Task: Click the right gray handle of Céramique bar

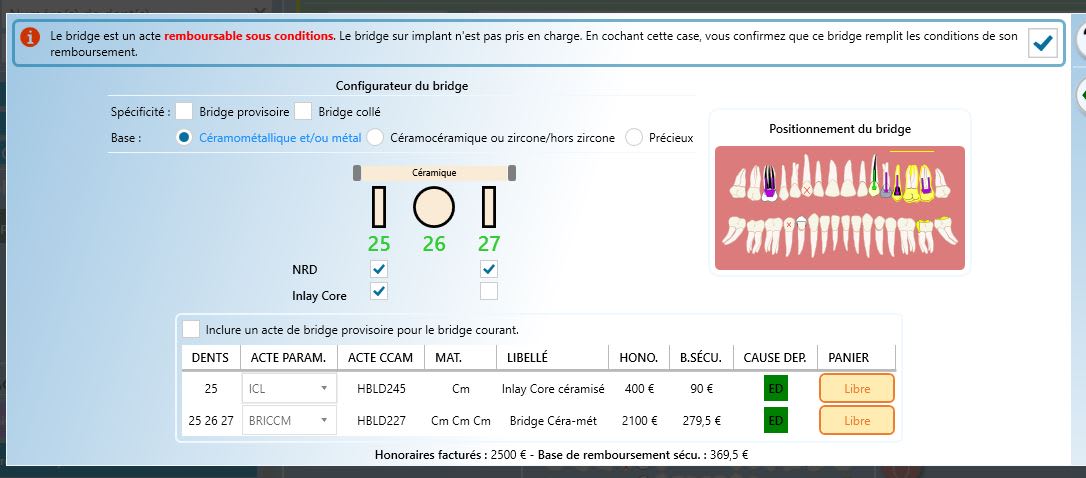Action: click(511, 173)
